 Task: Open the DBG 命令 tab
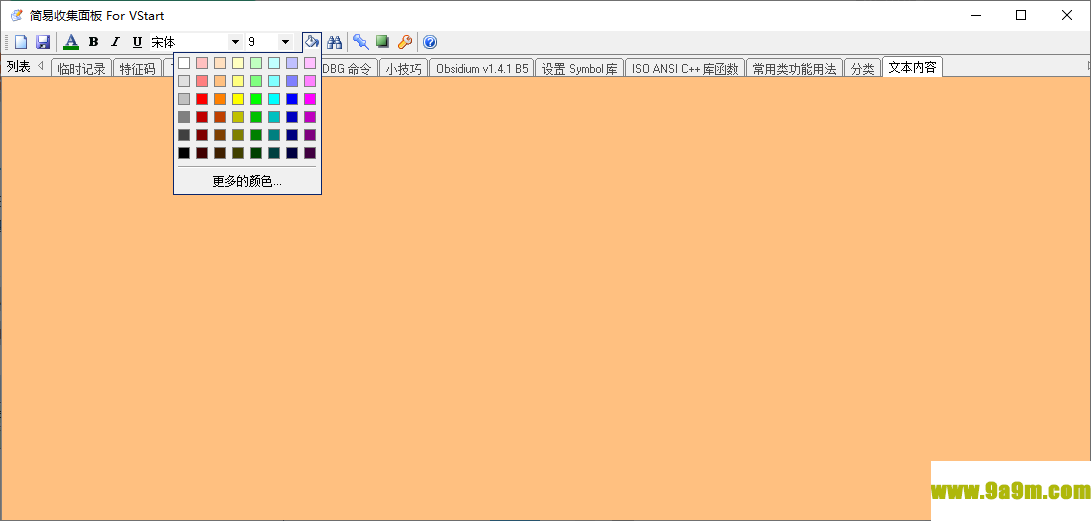(350, 69)
